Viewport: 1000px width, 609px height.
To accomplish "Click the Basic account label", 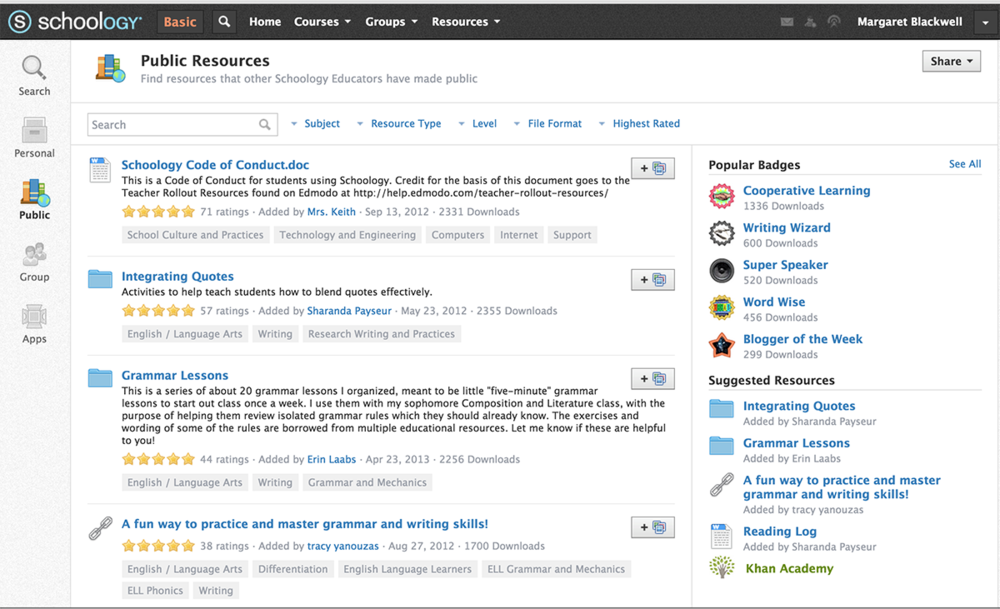I will click(x=180, y=22).
